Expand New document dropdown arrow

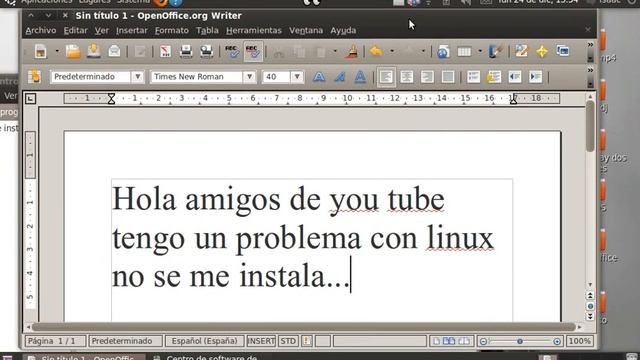click(x=57, y=52)
